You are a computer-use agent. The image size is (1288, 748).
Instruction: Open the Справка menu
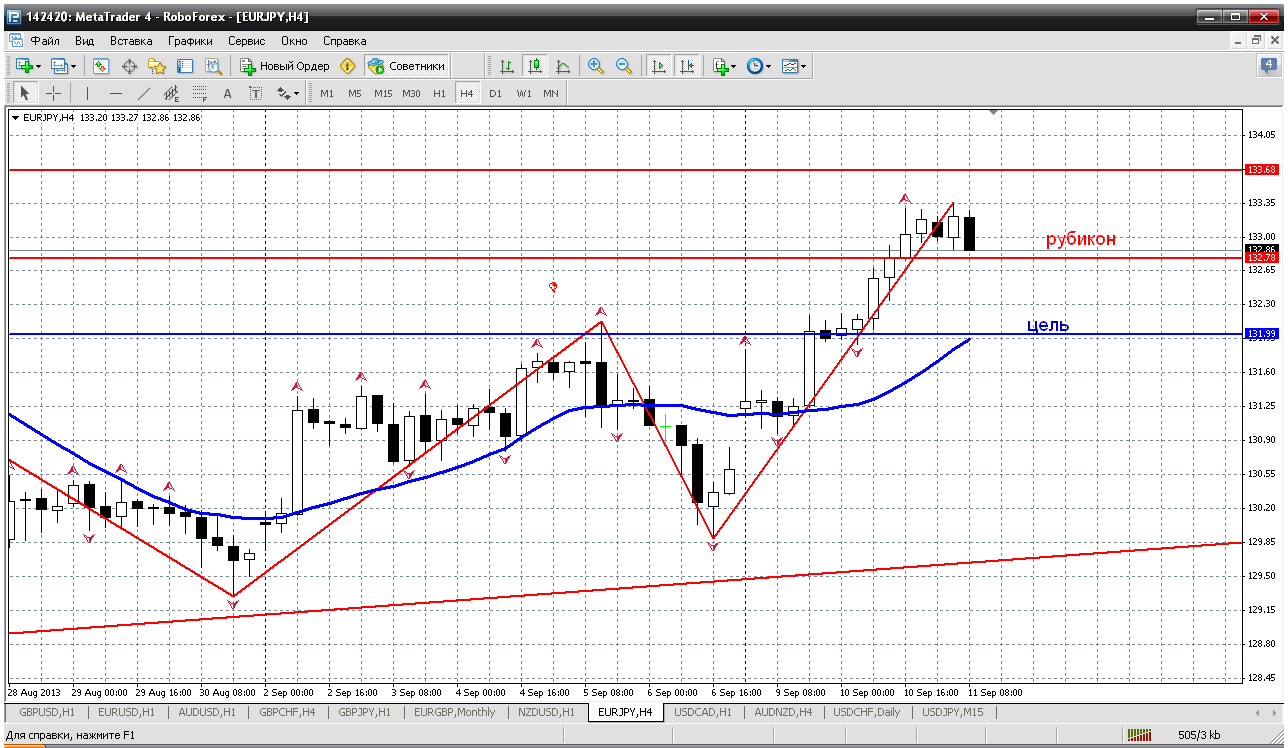(345, 41)
